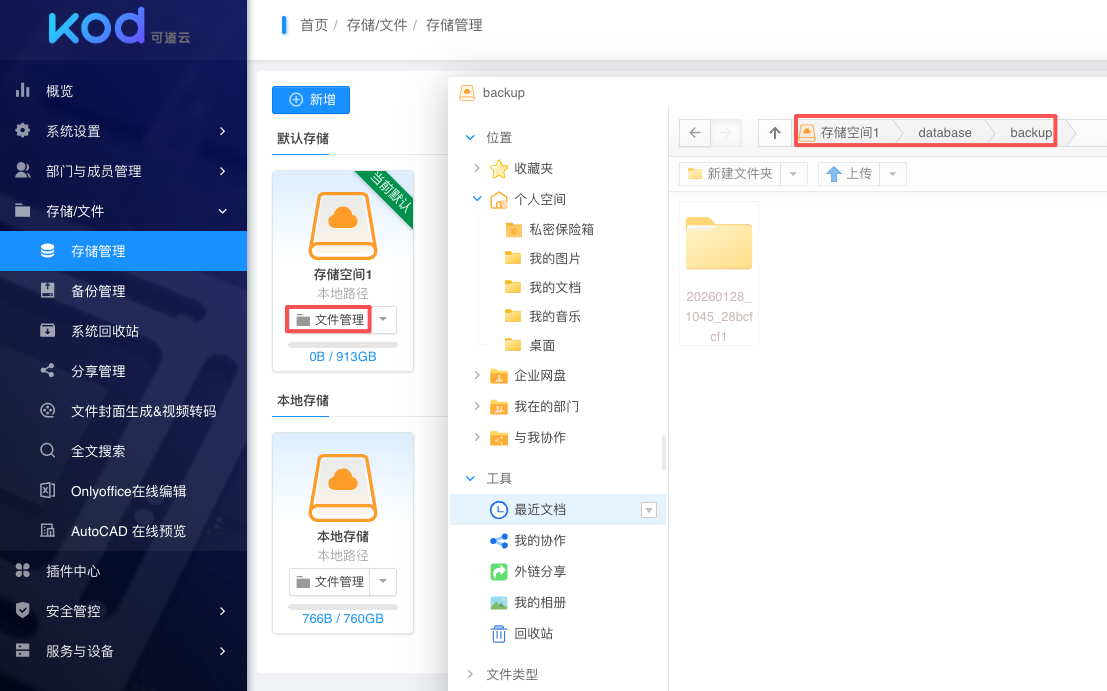Click the back navigation arrow button
The image size is (1107, 691).
coord(695,133)
